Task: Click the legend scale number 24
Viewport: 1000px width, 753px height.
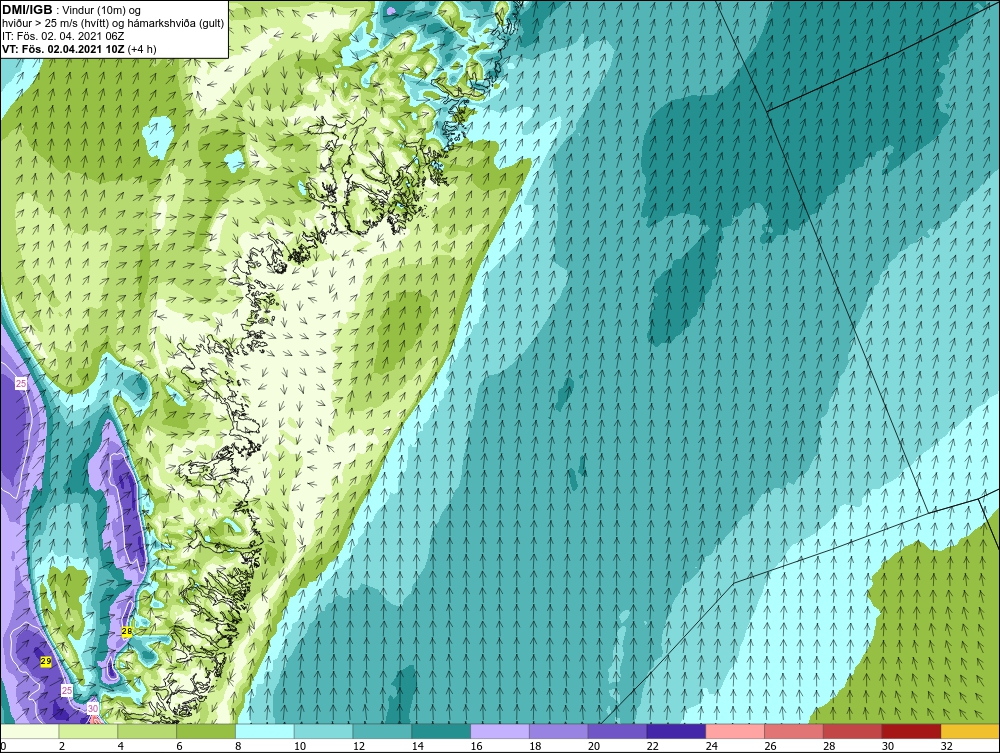Action: (x=712, y=746)
